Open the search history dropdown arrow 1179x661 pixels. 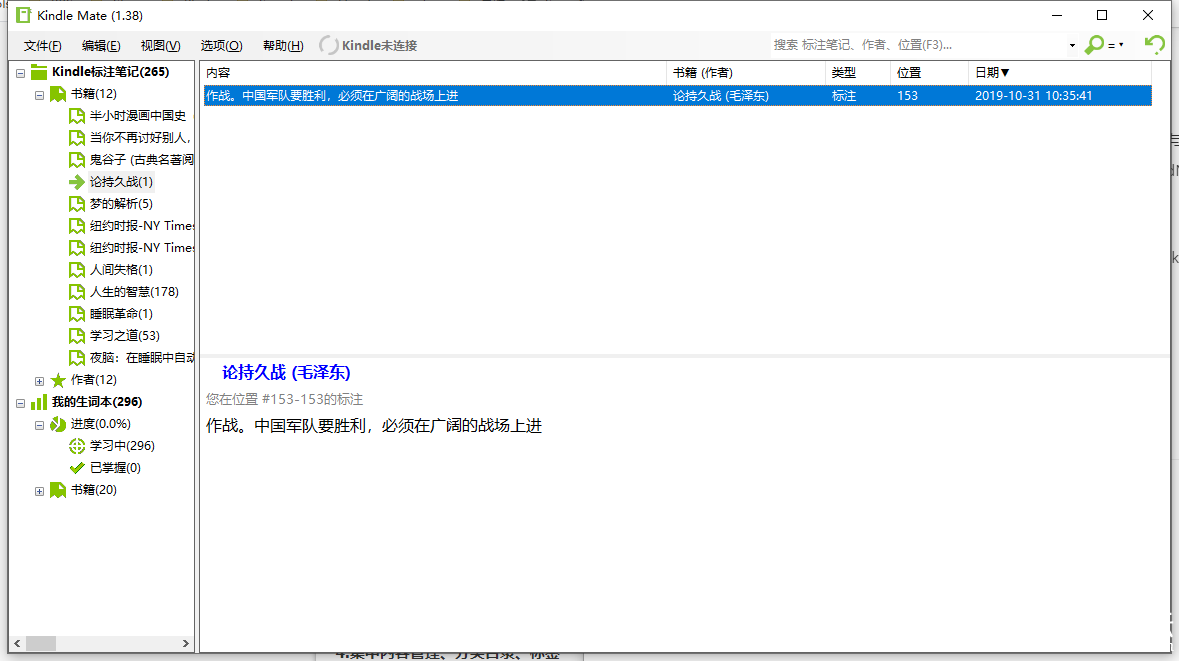(x=1072, y=46)
